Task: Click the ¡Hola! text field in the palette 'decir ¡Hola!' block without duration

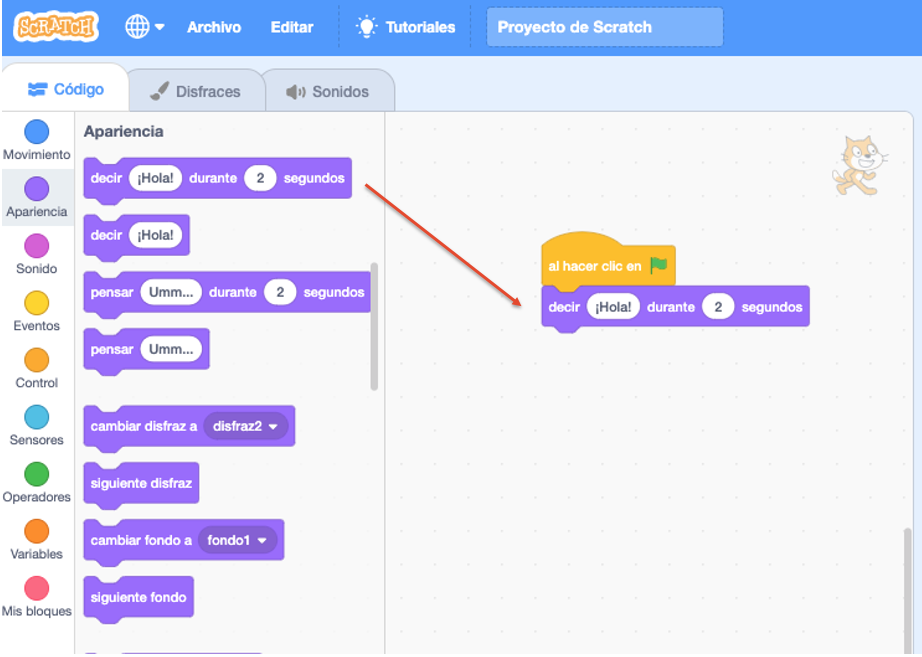Action: click(155, 235)
